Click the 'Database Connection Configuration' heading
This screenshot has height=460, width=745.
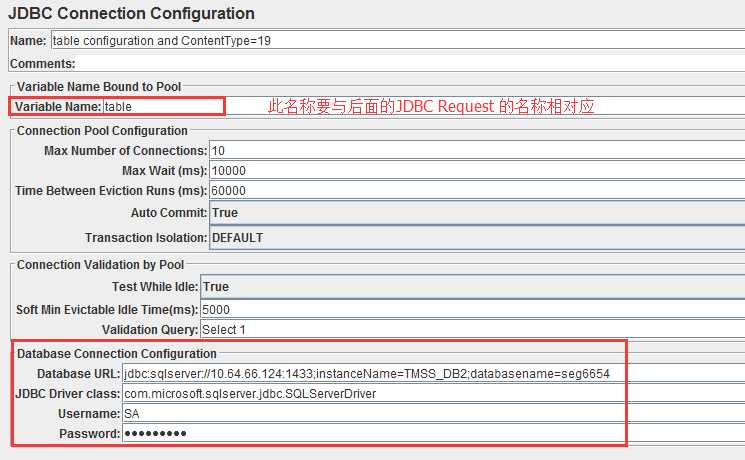tap(116, 354)
